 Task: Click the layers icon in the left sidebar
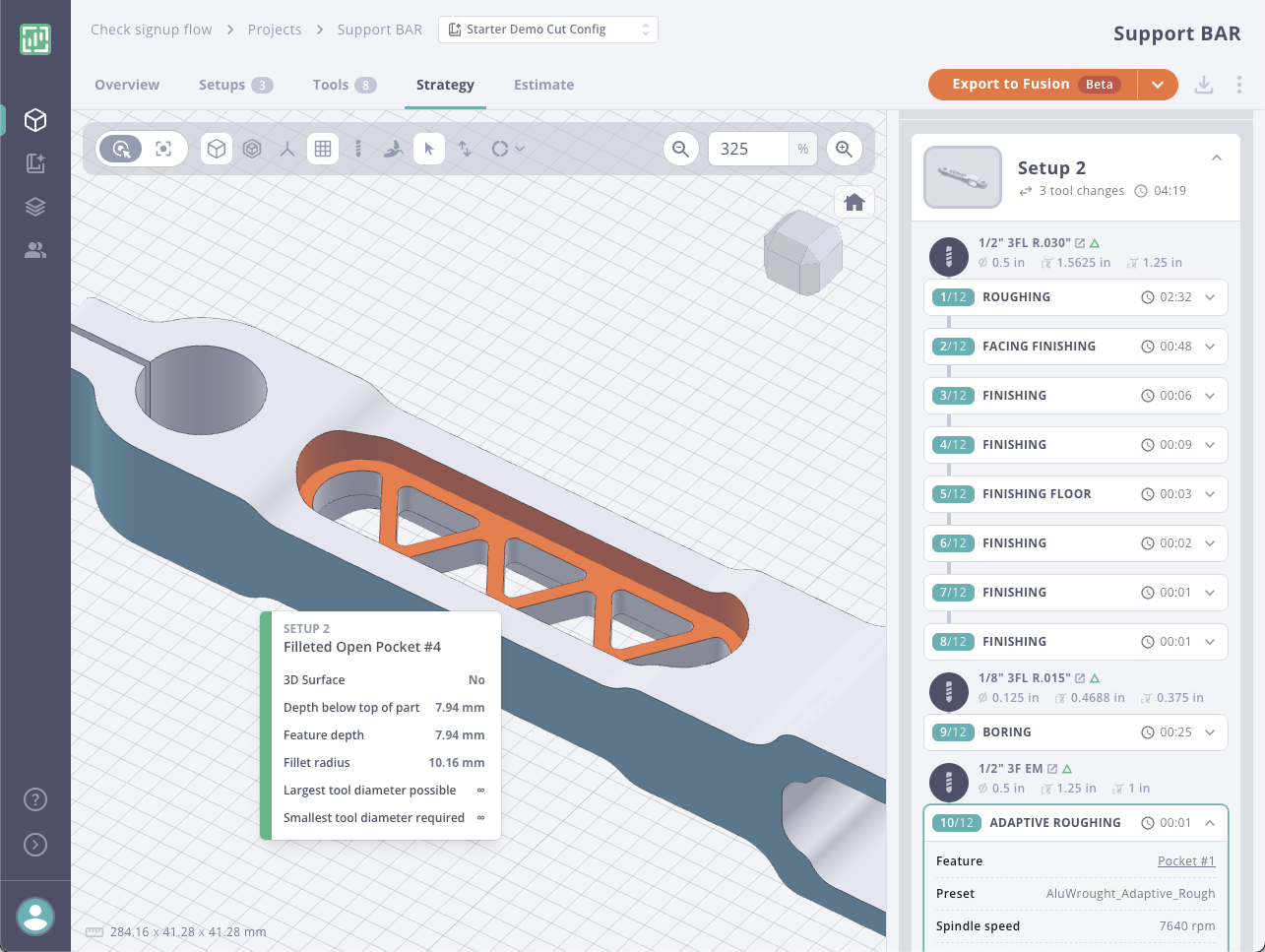click(x=35, y=207)
